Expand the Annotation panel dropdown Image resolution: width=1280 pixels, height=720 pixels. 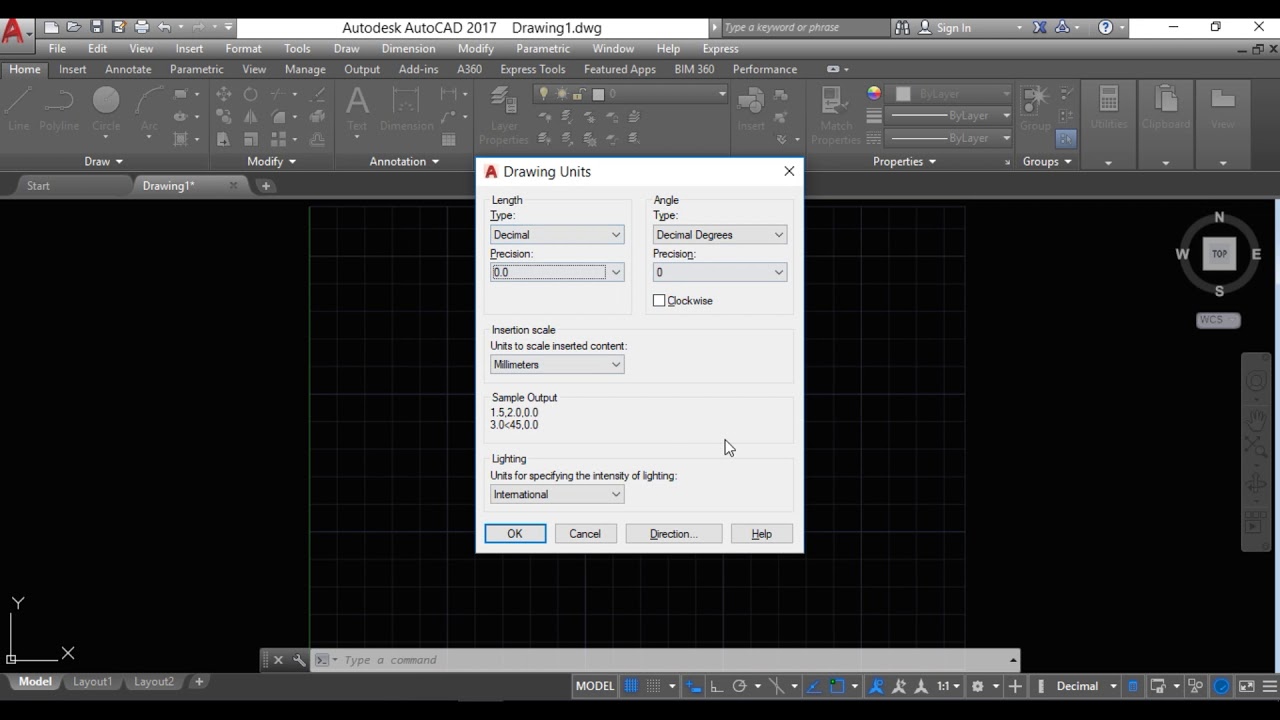pyautogui.click(x=404, y=161)
